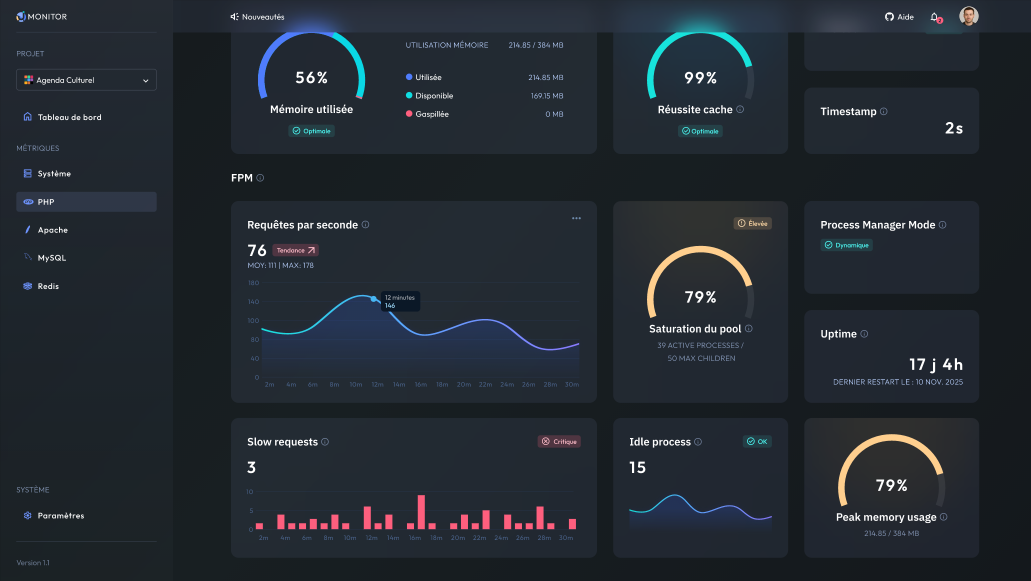
Task: Open the Redis metrics page
Action: point(86,286)
